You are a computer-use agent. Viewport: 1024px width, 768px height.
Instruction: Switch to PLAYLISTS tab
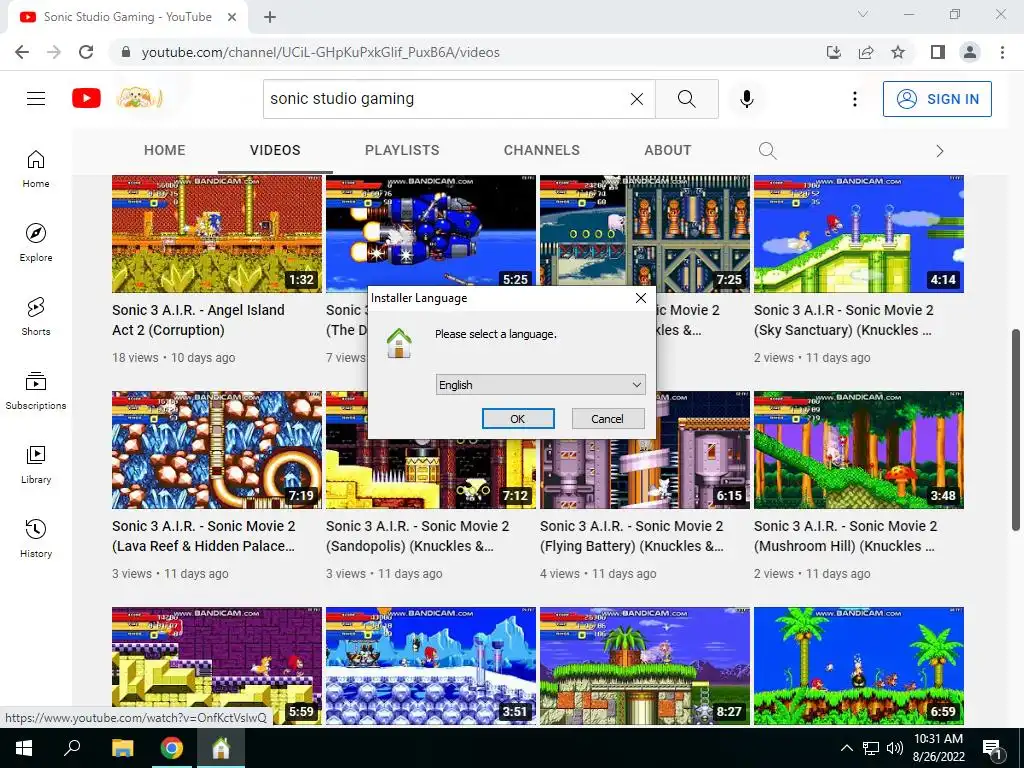click(402, 150)
